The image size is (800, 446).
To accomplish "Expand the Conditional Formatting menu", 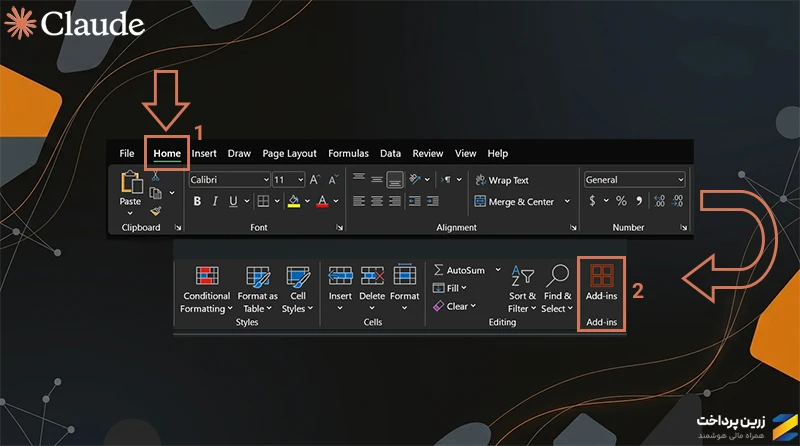I will (x=207, y=289).
